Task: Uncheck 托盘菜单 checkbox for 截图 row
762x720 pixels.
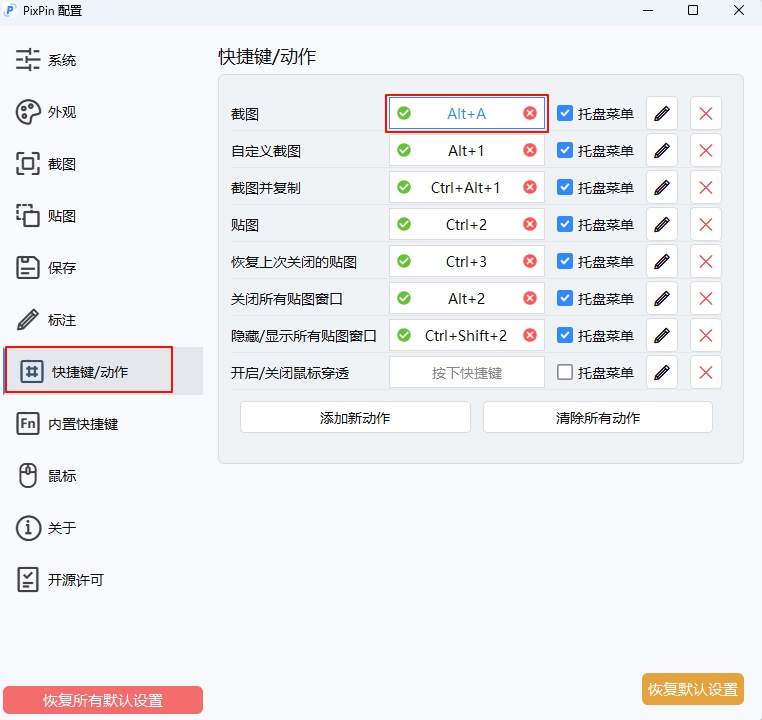Action: [x=565, y=113]
